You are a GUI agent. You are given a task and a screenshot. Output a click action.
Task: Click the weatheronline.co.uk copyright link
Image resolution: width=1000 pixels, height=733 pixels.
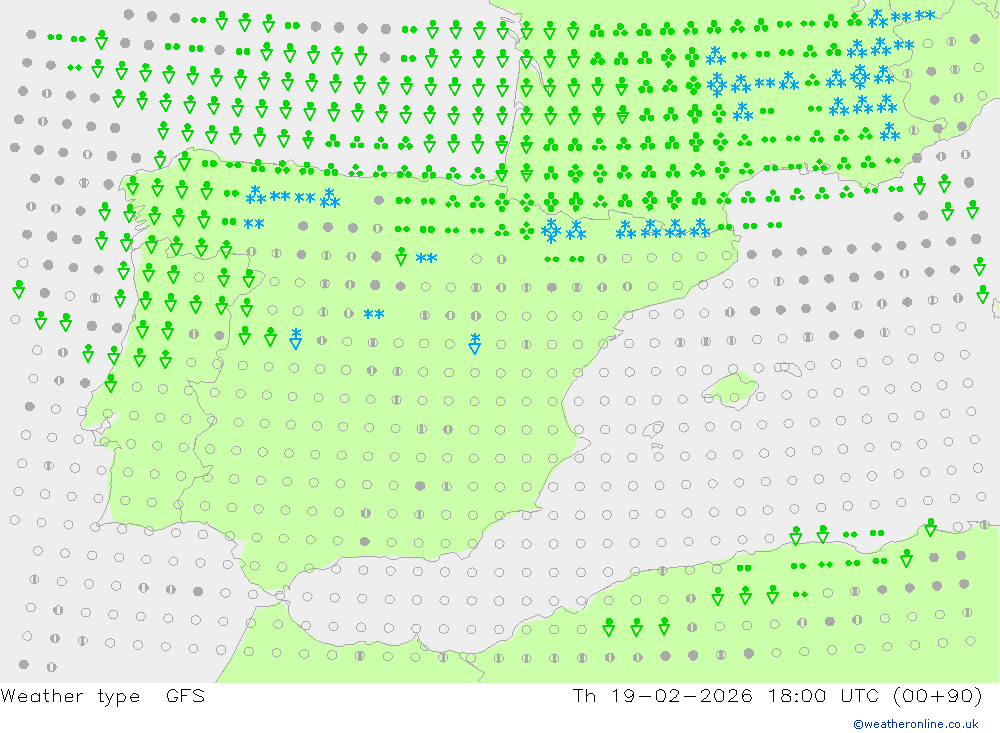pyautogui.click(x=915, y=724)
